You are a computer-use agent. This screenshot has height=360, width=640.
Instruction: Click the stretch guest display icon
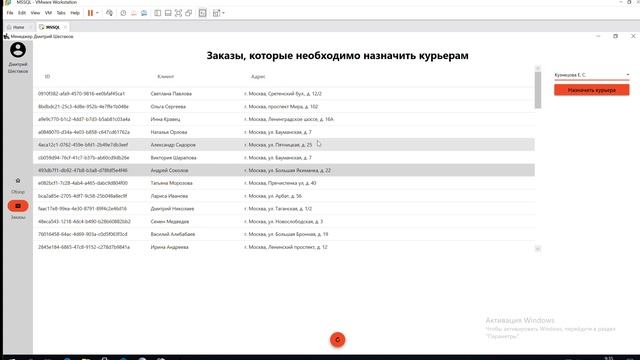point(216,13)
